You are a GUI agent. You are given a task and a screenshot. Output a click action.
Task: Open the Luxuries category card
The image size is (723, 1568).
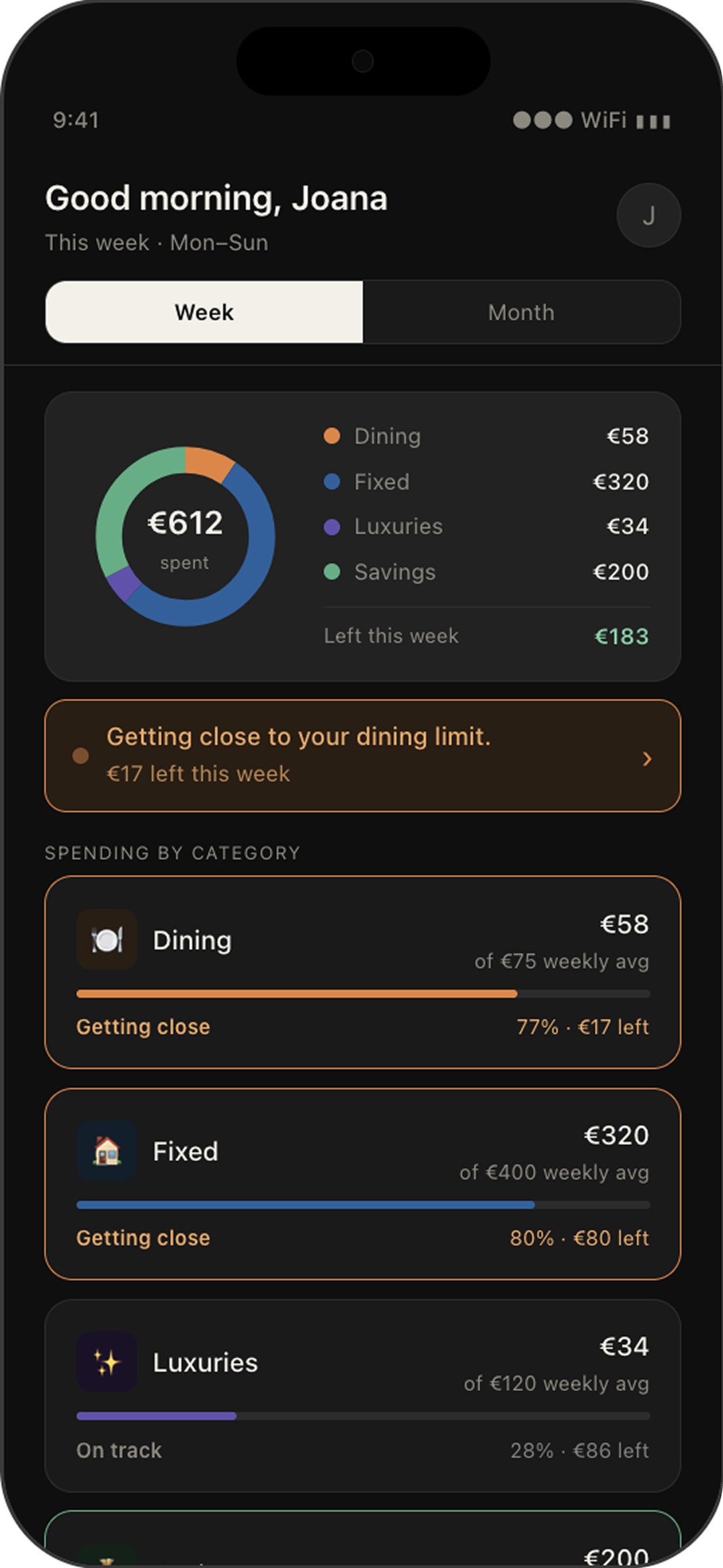pos(363,1396)
